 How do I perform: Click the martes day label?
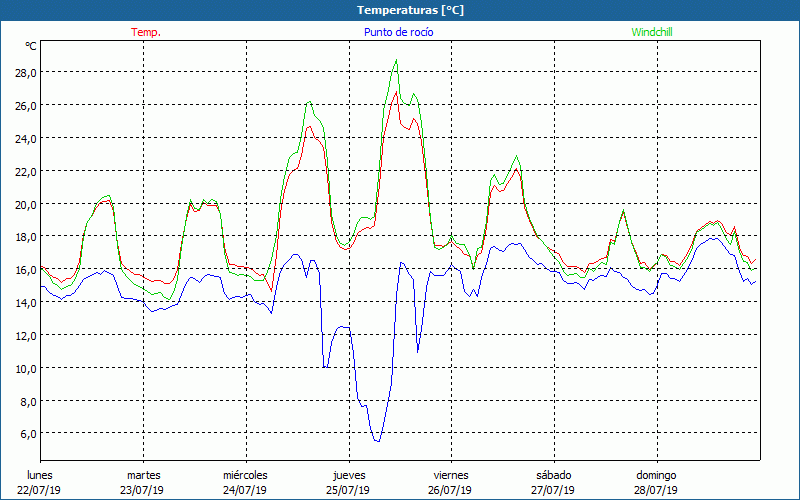tap(144, 475)
